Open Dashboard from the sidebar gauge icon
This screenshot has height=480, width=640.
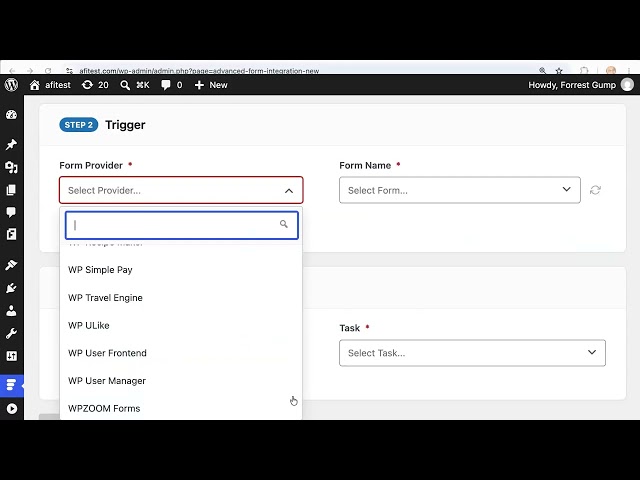click(x=11, y=115)
